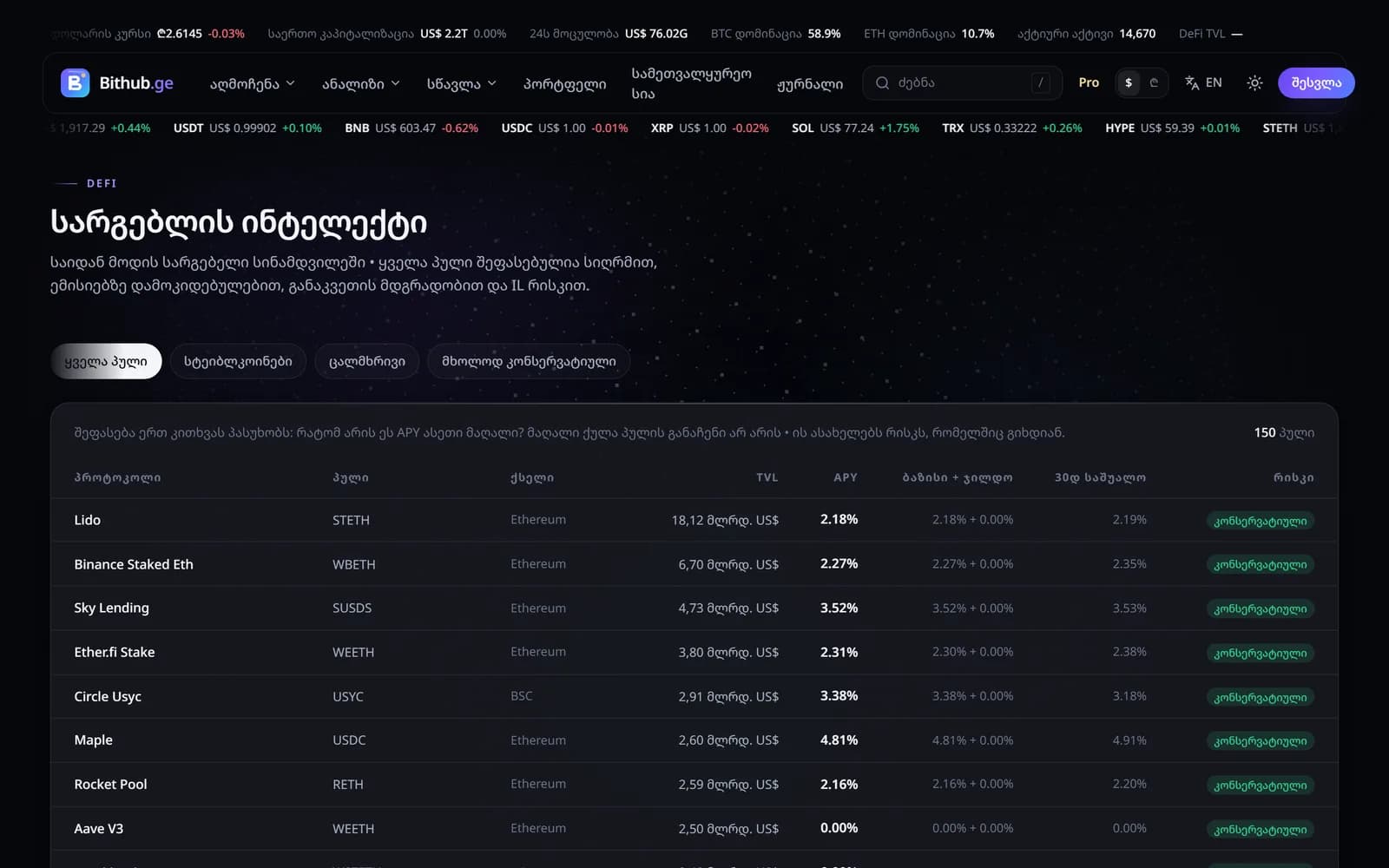Click the საერთო კაპიტალიზაცია US$ 2.2T stat
This screenshot has height=868, width=1389.
(x=387, y=34)
